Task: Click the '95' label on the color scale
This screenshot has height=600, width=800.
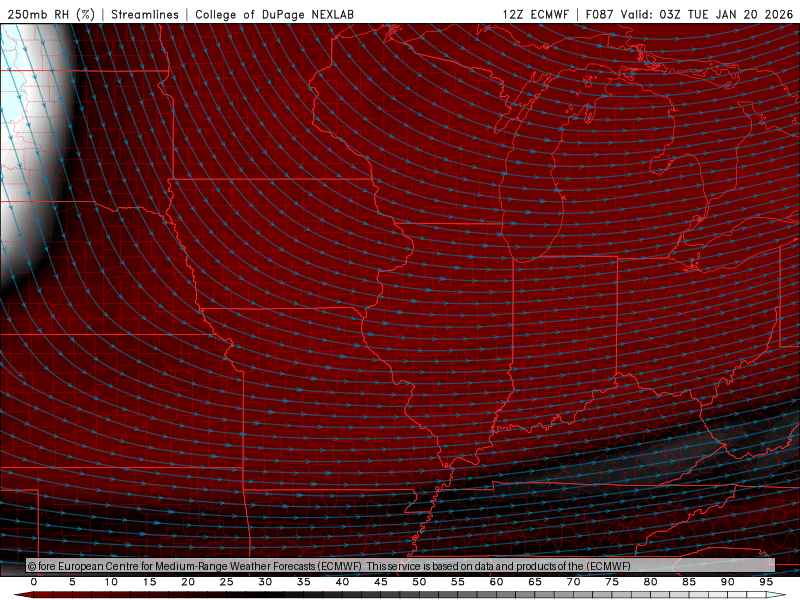Action: point(766,582)
